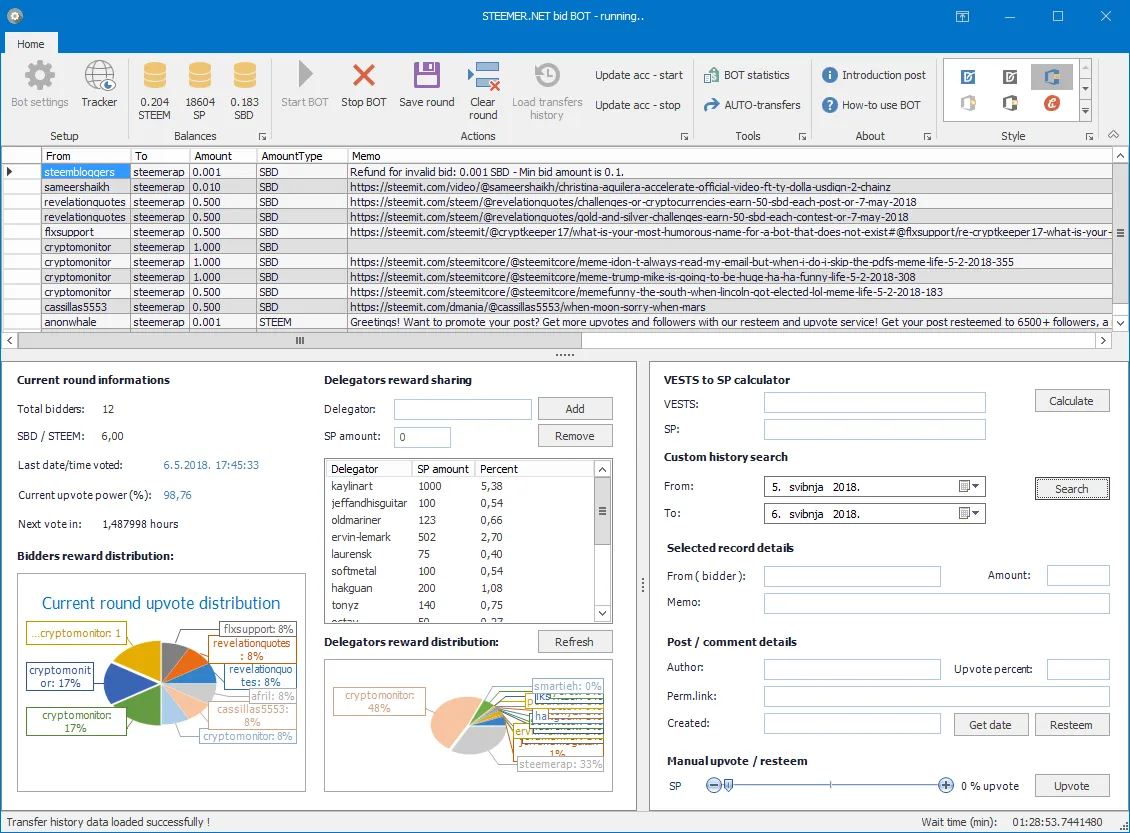The width and height of the screenshot is (1130, 833).
Task: Select the highlighted blue Office-style skin
Action: pyautogui.click(x=1051, y=76)
